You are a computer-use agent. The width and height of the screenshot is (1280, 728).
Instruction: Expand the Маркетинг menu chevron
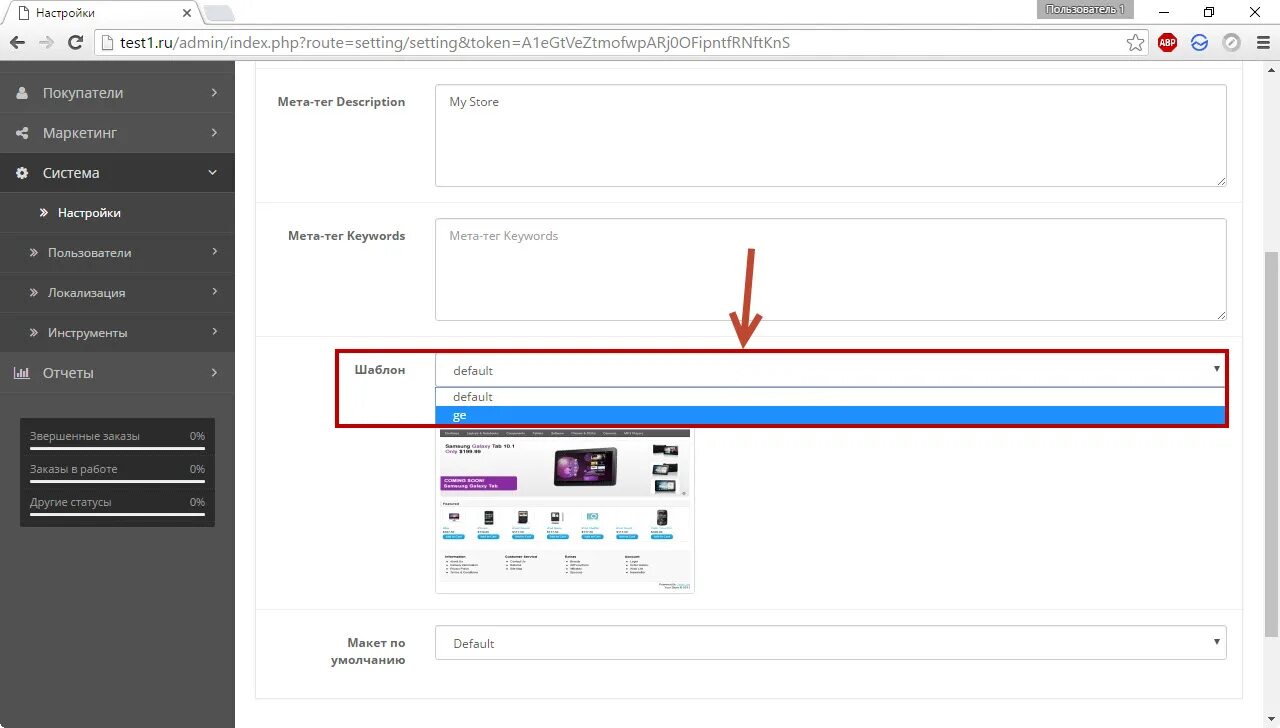[214, 133]
